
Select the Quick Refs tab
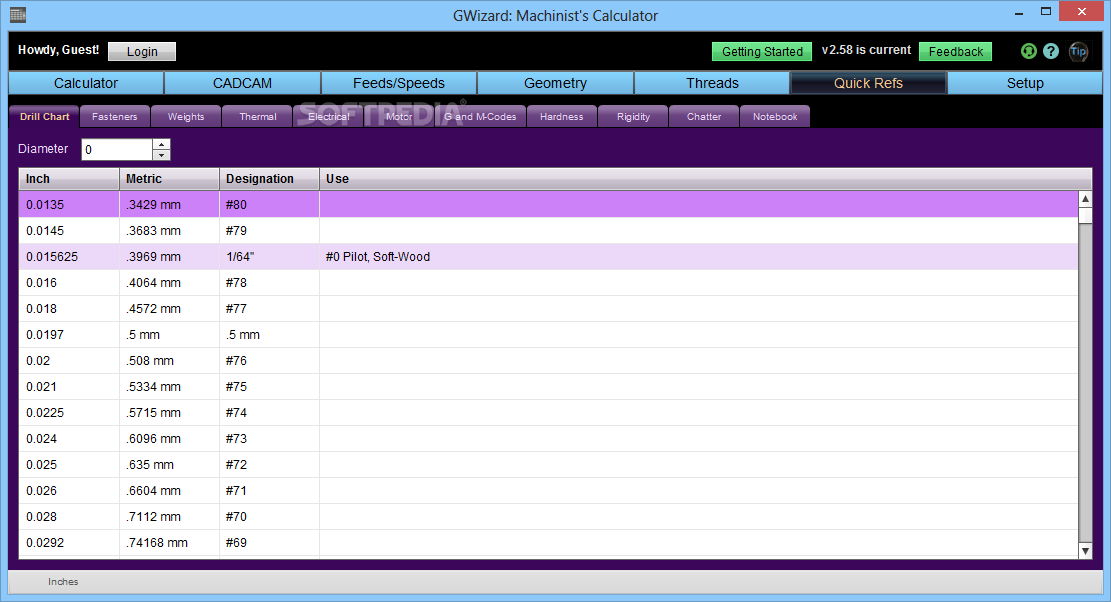tap(869, 83)
